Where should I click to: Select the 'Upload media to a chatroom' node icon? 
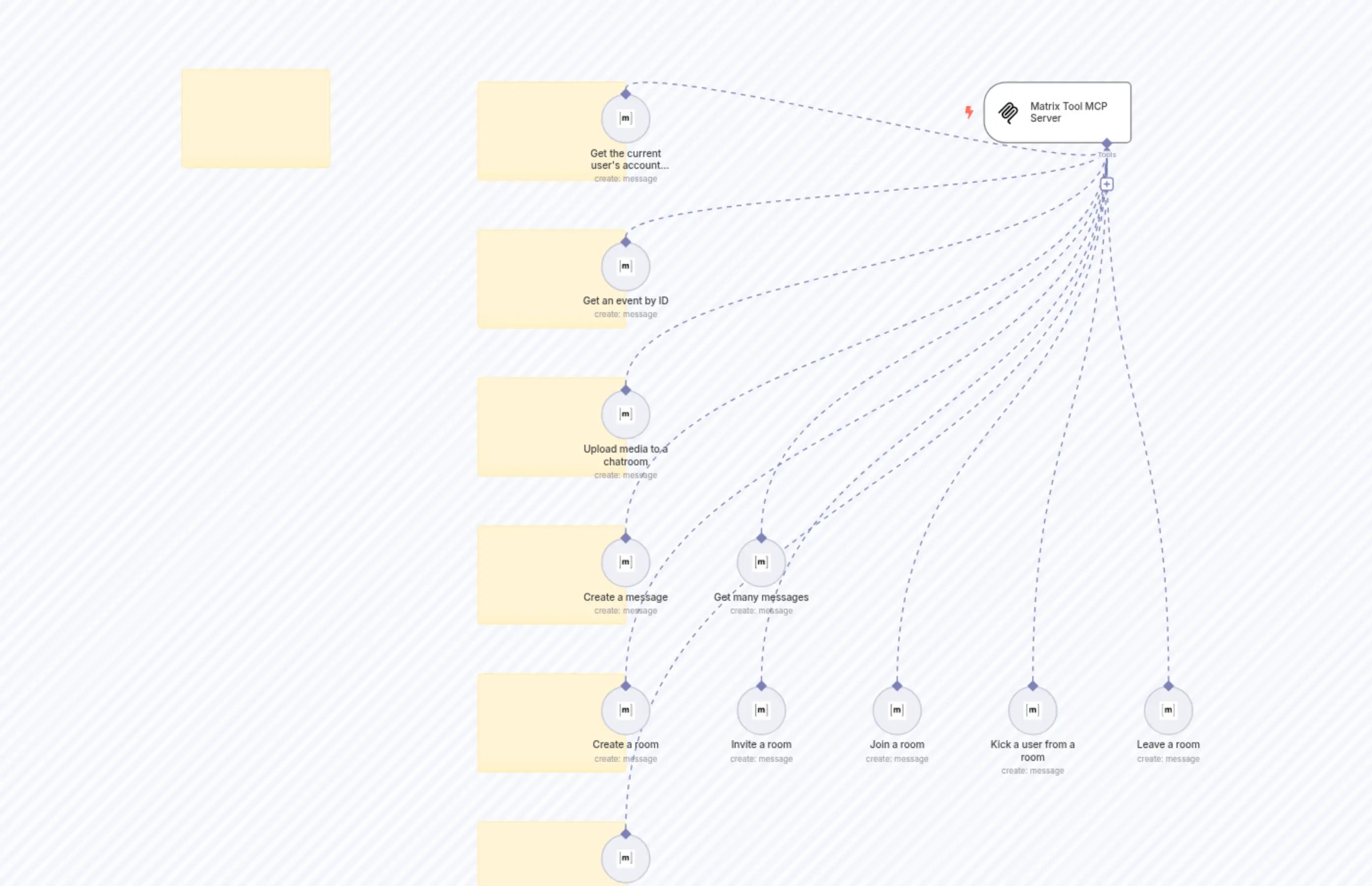(625, 413)
